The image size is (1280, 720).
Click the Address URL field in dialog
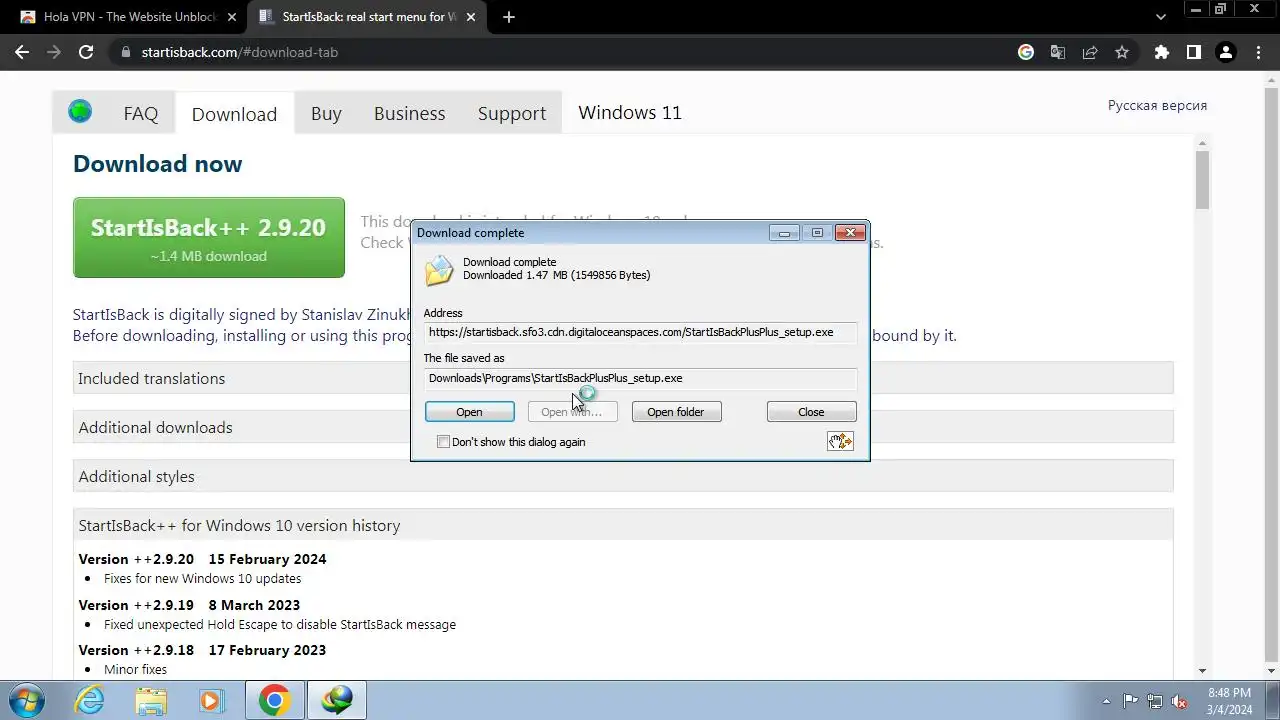click(640, 332)
